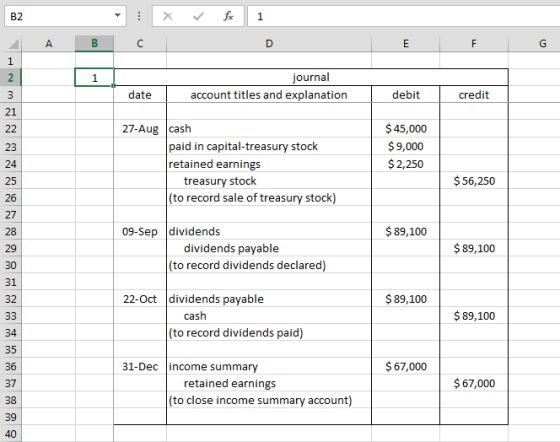Click the $45,000 debit cell

pyautogui.click(x=405, y=129)
